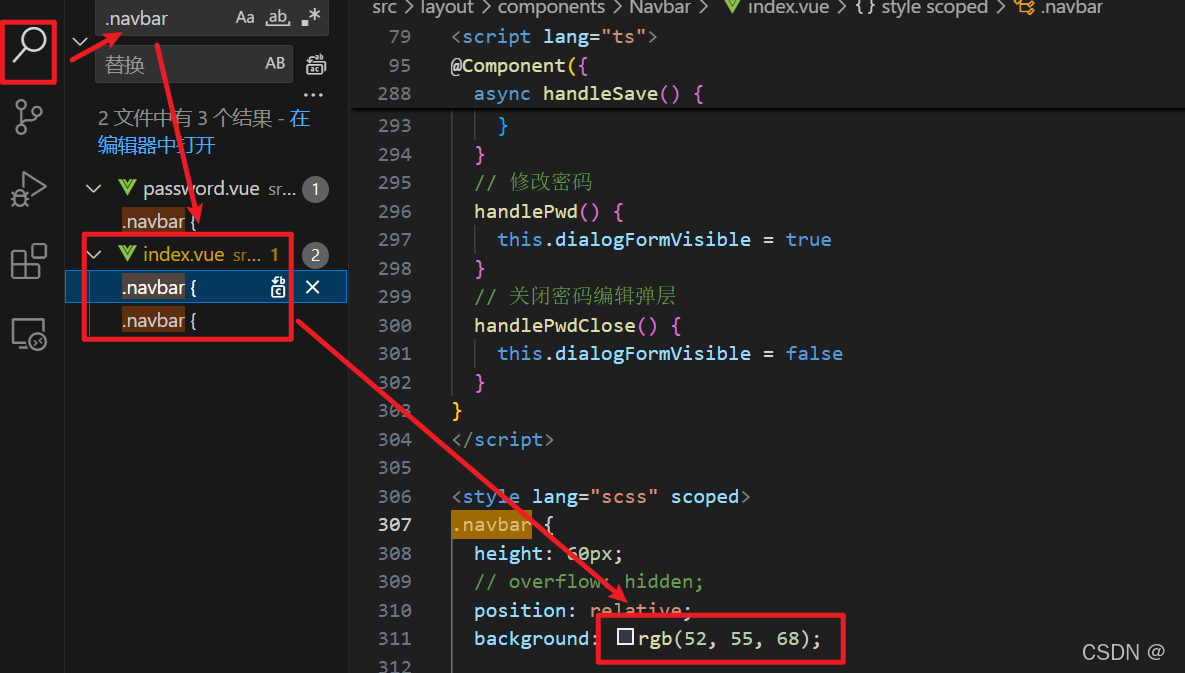Collapse index.vue search results

coord(94,255)
